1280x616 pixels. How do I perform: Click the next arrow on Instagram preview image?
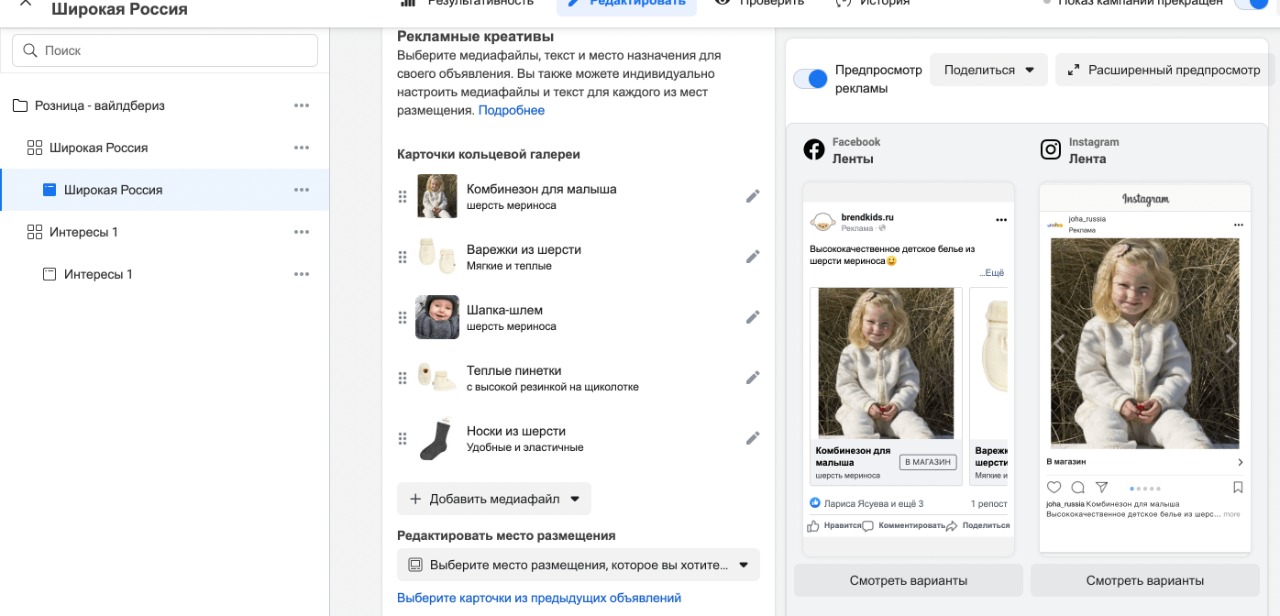pyautogui.click(x=1230, y=343)
